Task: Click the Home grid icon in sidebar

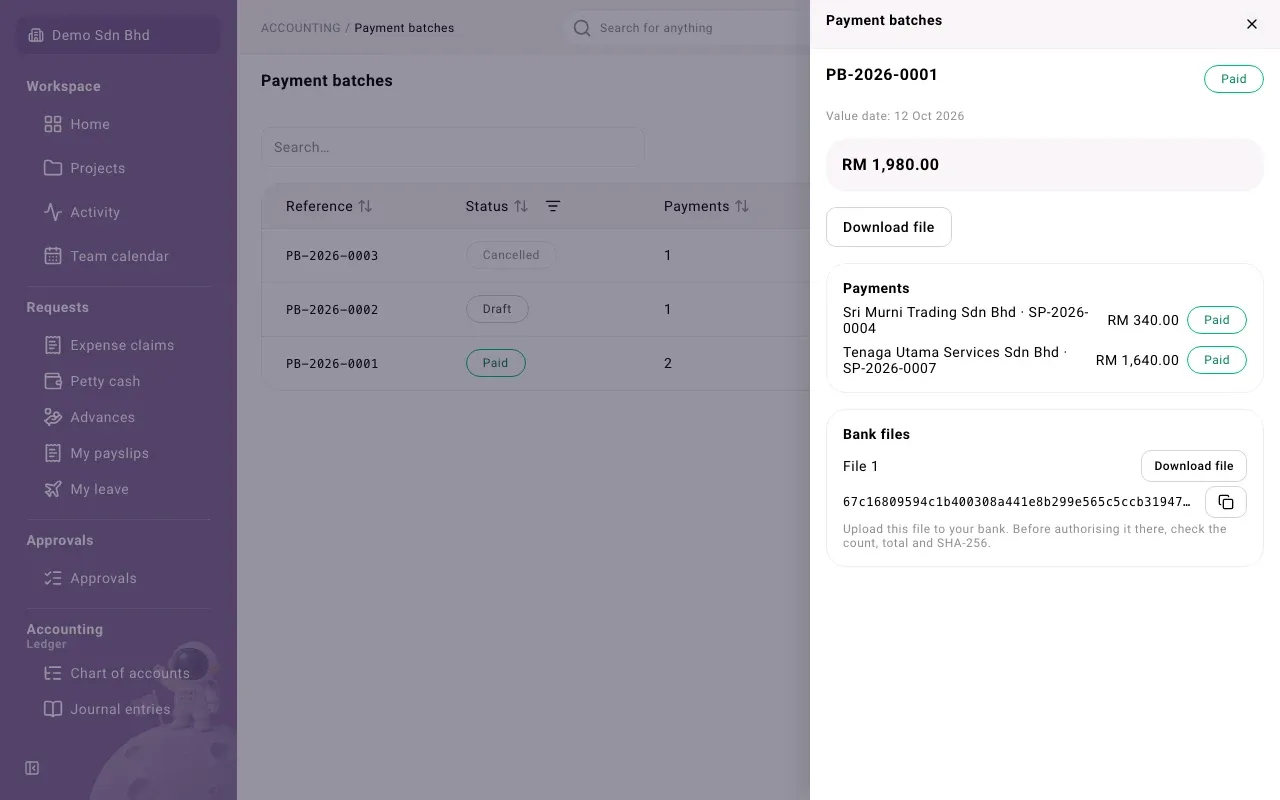Action: click(x=53, y=124)
